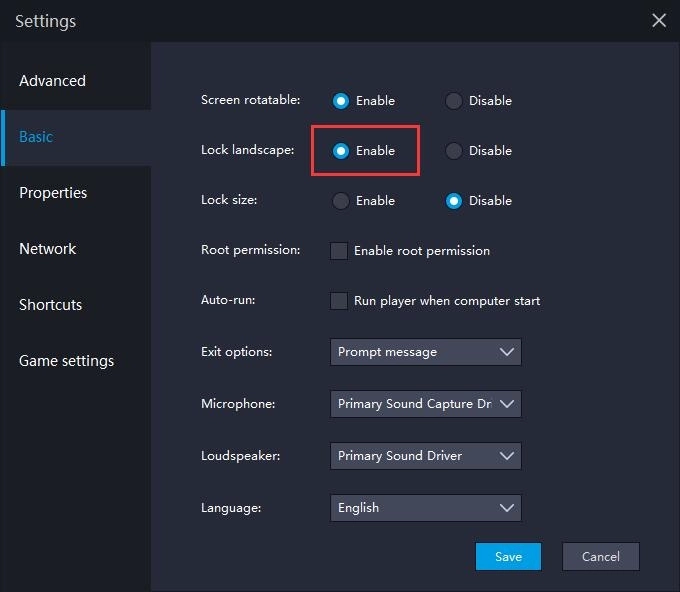Tick Run player when computer start
Screen dimensions: 680x592
click(339, 301)
